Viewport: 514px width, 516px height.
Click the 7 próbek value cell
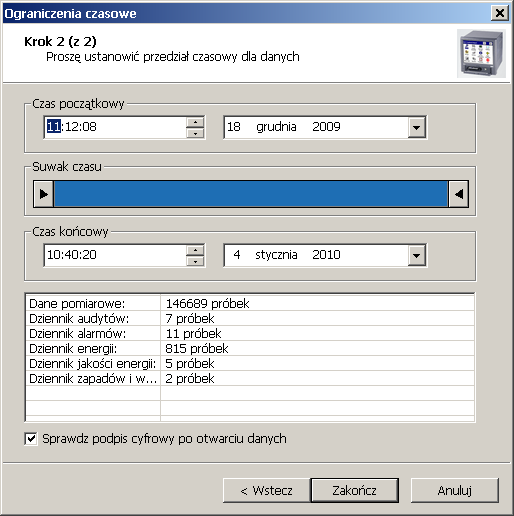coord(317,318)
